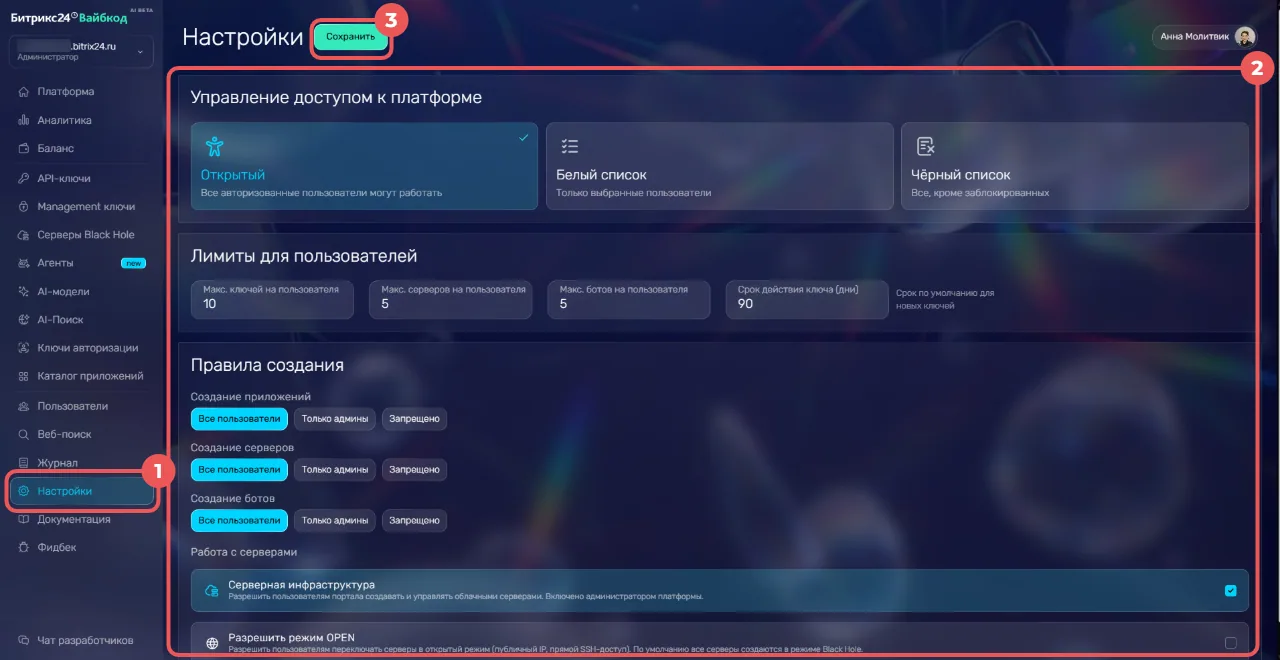Choose the Открытый access mode card
This screenshot has height=660, width=1280.
(364, 166)
